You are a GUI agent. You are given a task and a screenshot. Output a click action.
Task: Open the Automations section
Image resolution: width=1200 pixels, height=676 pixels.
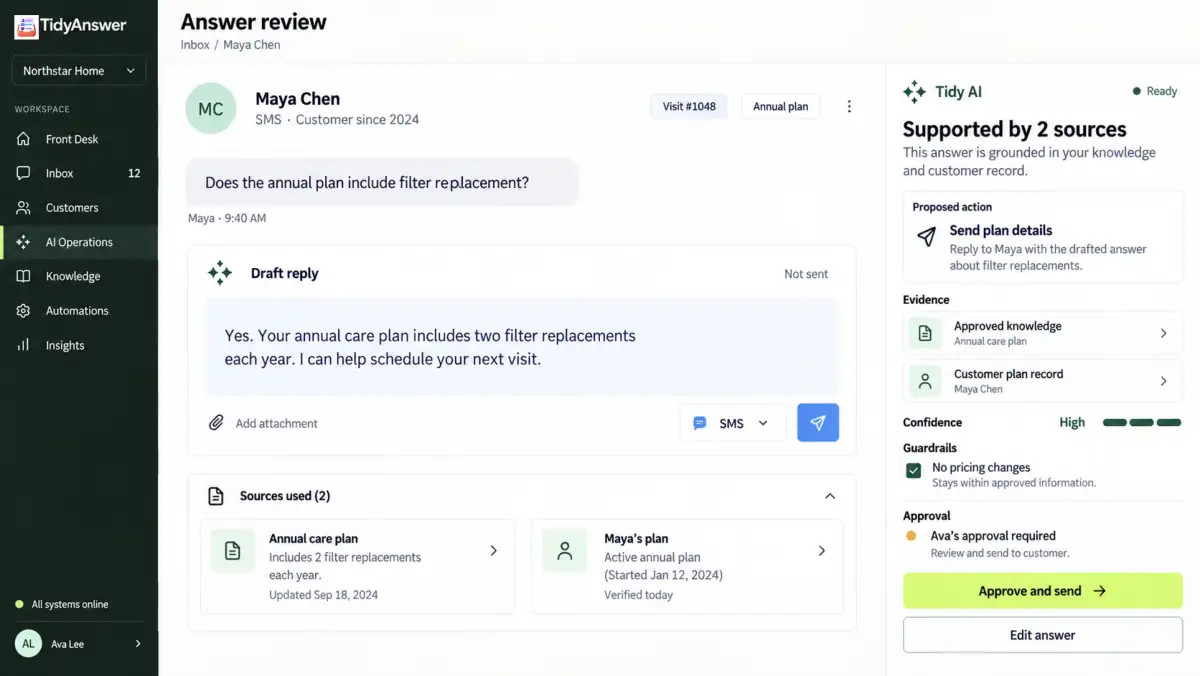click(x=79, y=311)
